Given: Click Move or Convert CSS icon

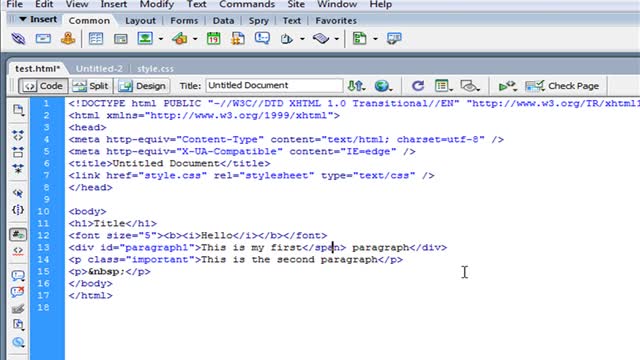Looking at the screenshot, I should (18, 342).
